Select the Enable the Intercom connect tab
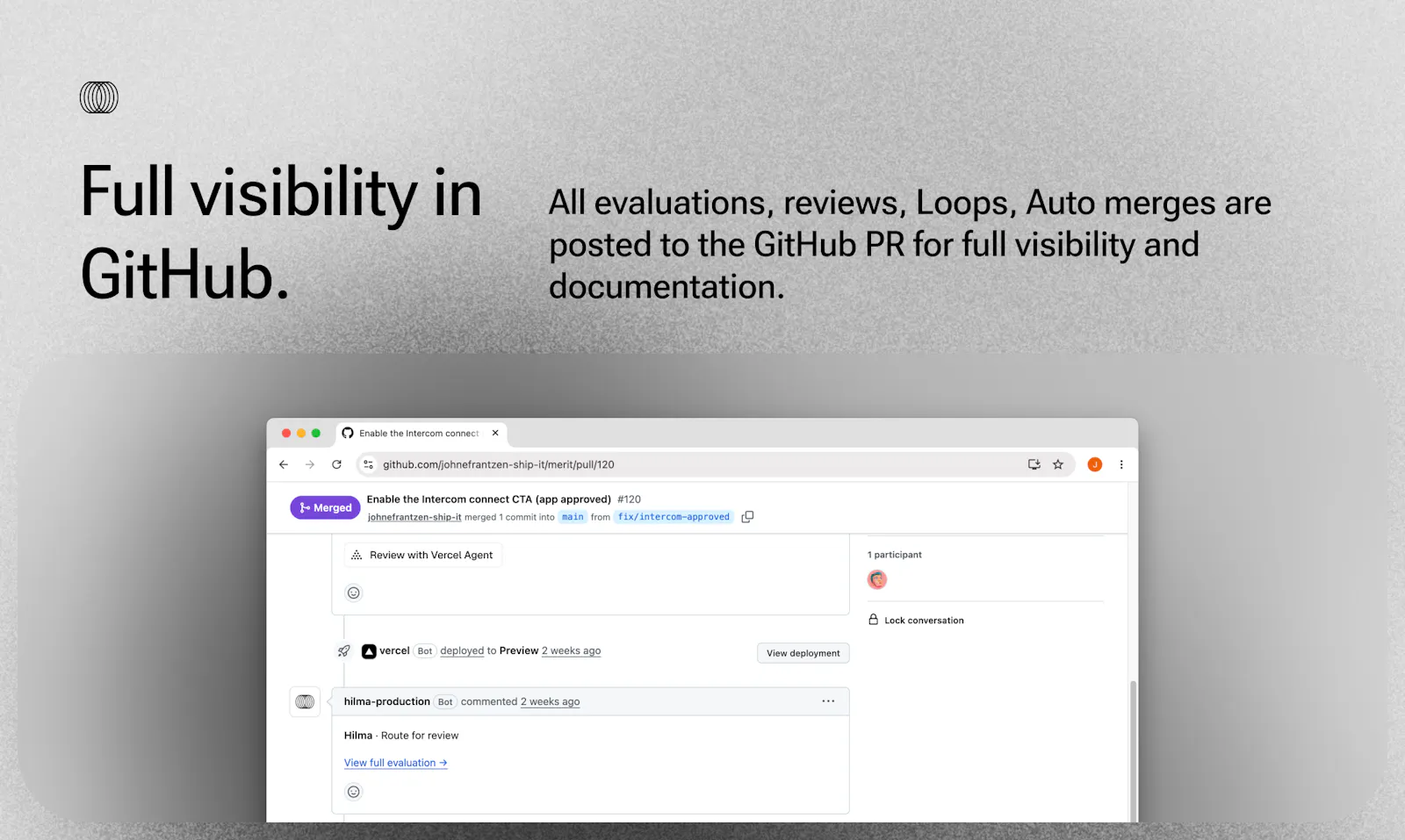 [421, 433]
